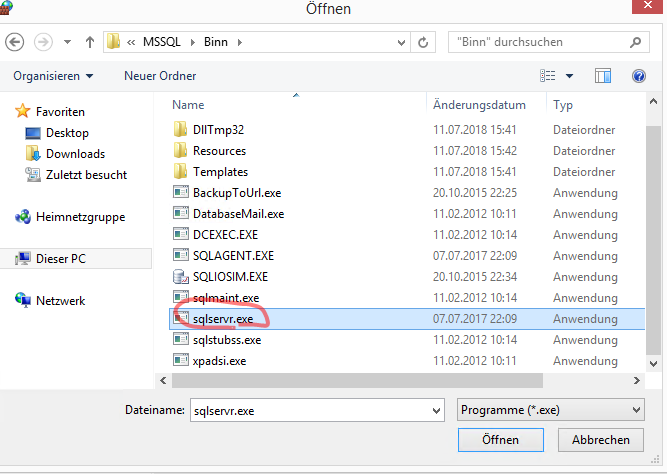Click the Abbrechen button
The image size is (667, 474).
pos(601,440)
